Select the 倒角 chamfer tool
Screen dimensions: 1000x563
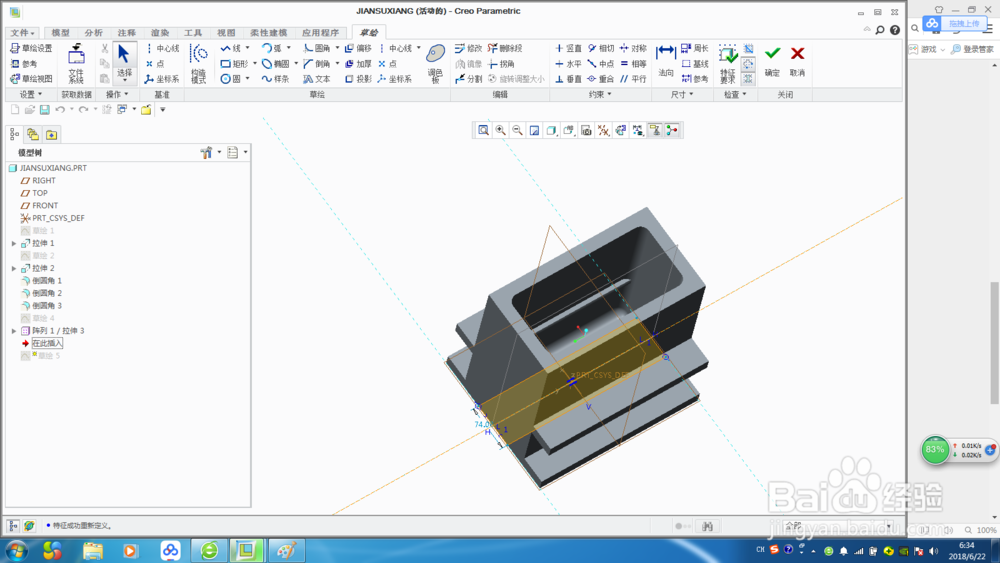[317, 64]
